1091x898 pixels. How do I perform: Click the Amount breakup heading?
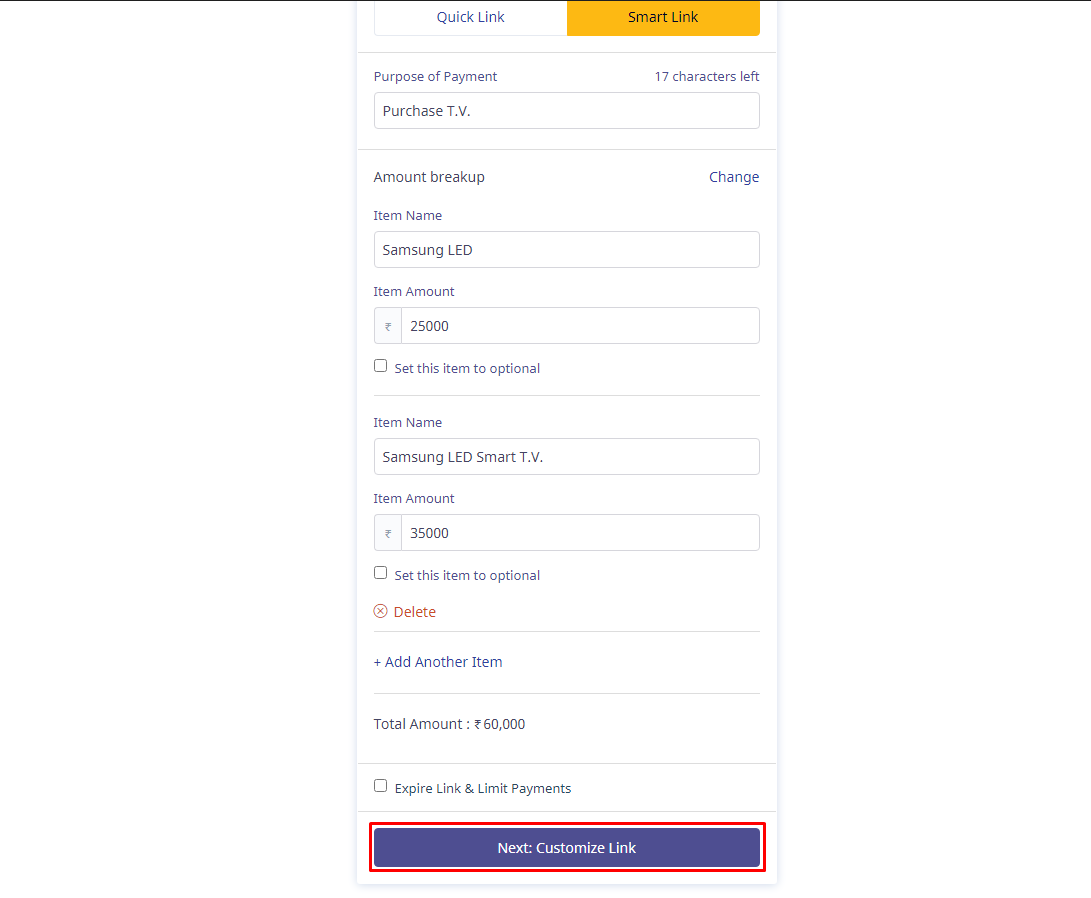pos(429,177)
